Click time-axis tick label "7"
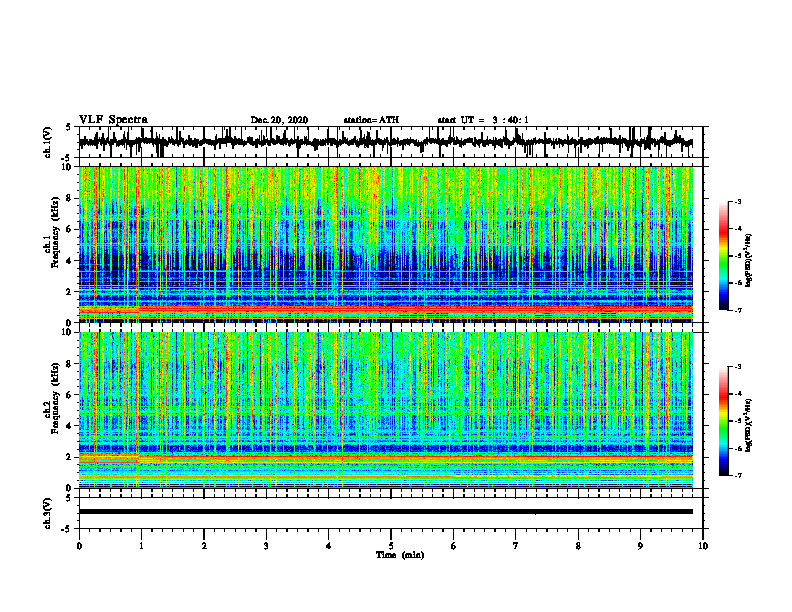 pos(516,546)
